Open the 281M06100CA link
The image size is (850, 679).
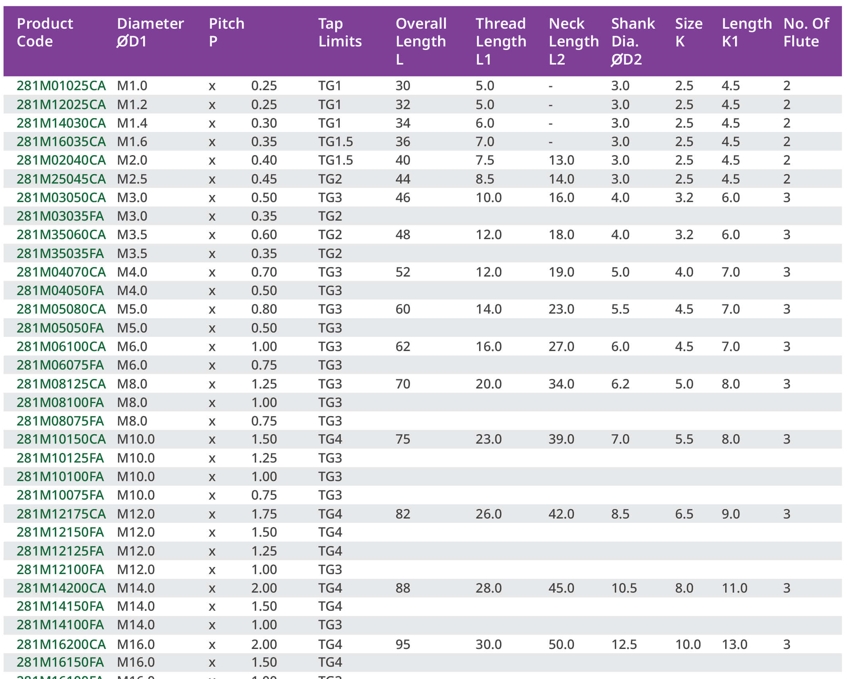point(60,347)
